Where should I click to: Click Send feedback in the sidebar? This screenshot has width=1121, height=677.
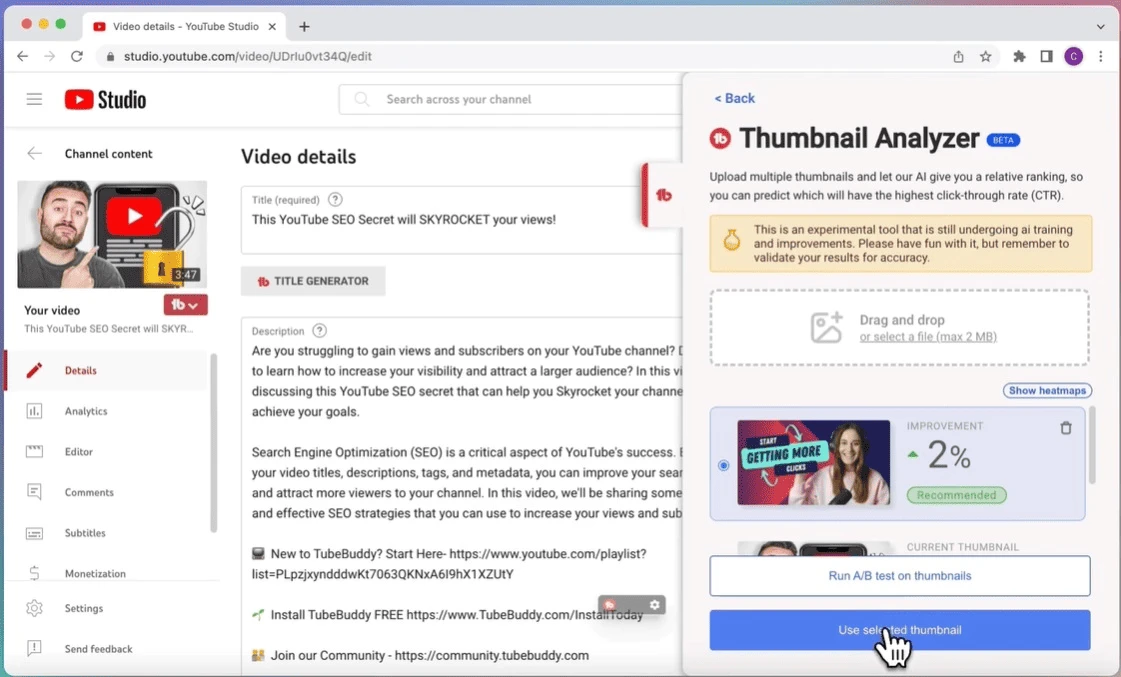[99, 649]
